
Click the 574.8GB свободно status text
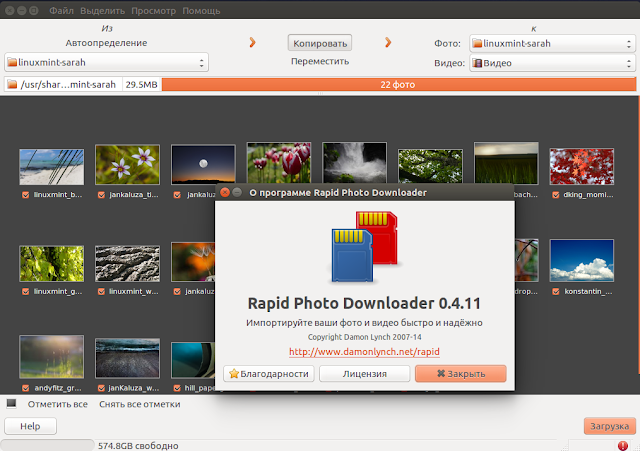[x=138, y=446]
